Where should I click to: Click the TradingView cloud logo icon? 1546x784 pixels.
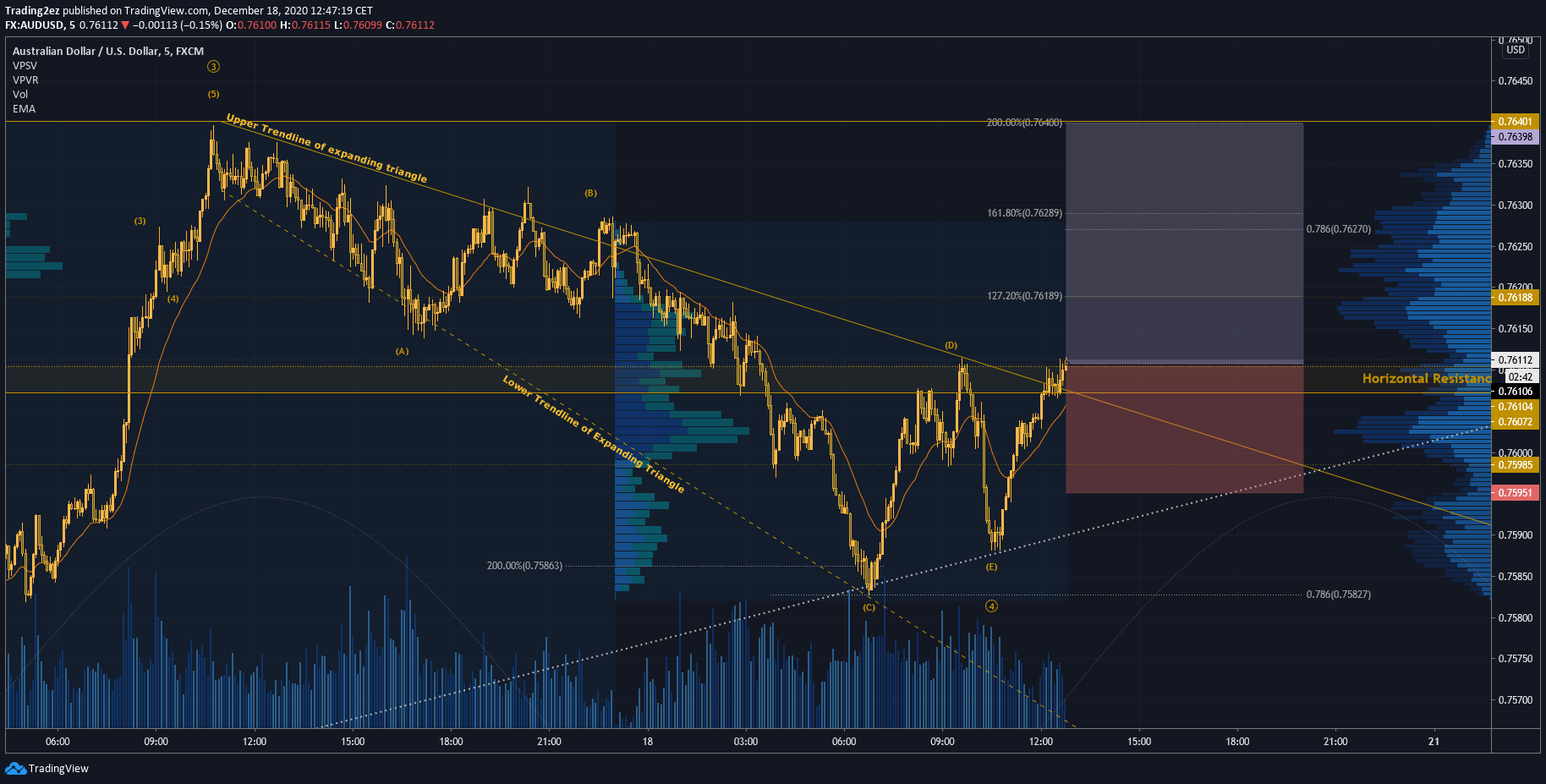(x=15, y=768)
